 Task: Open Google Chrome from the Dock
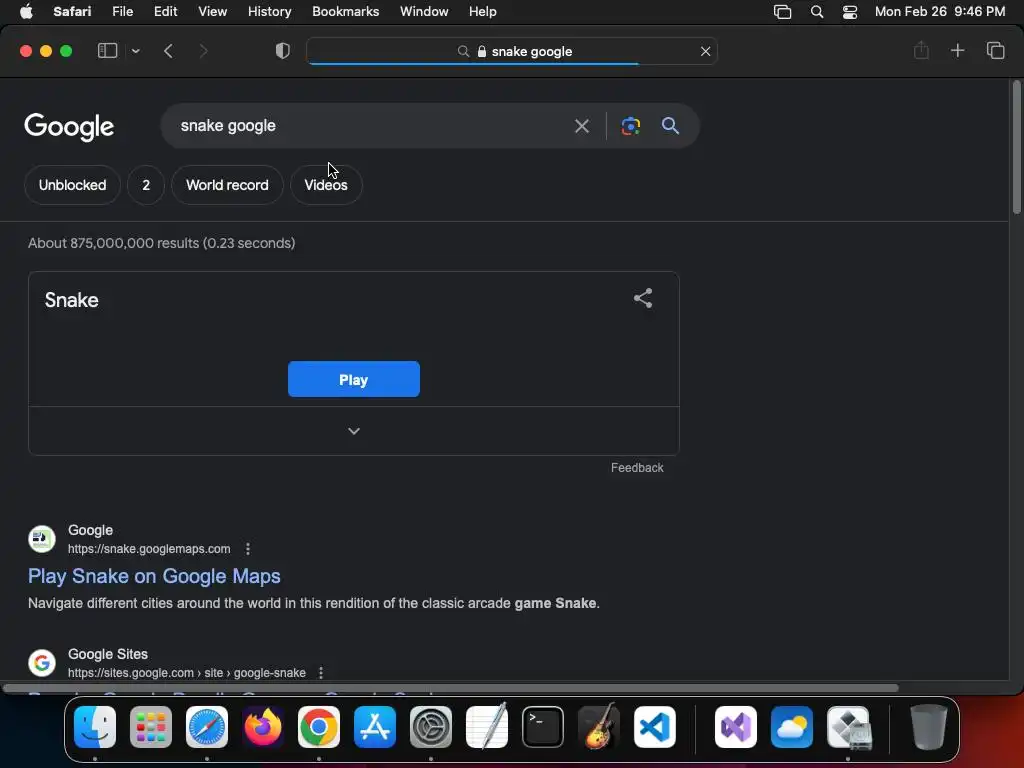pyautogui.click(x=319, y=727)
